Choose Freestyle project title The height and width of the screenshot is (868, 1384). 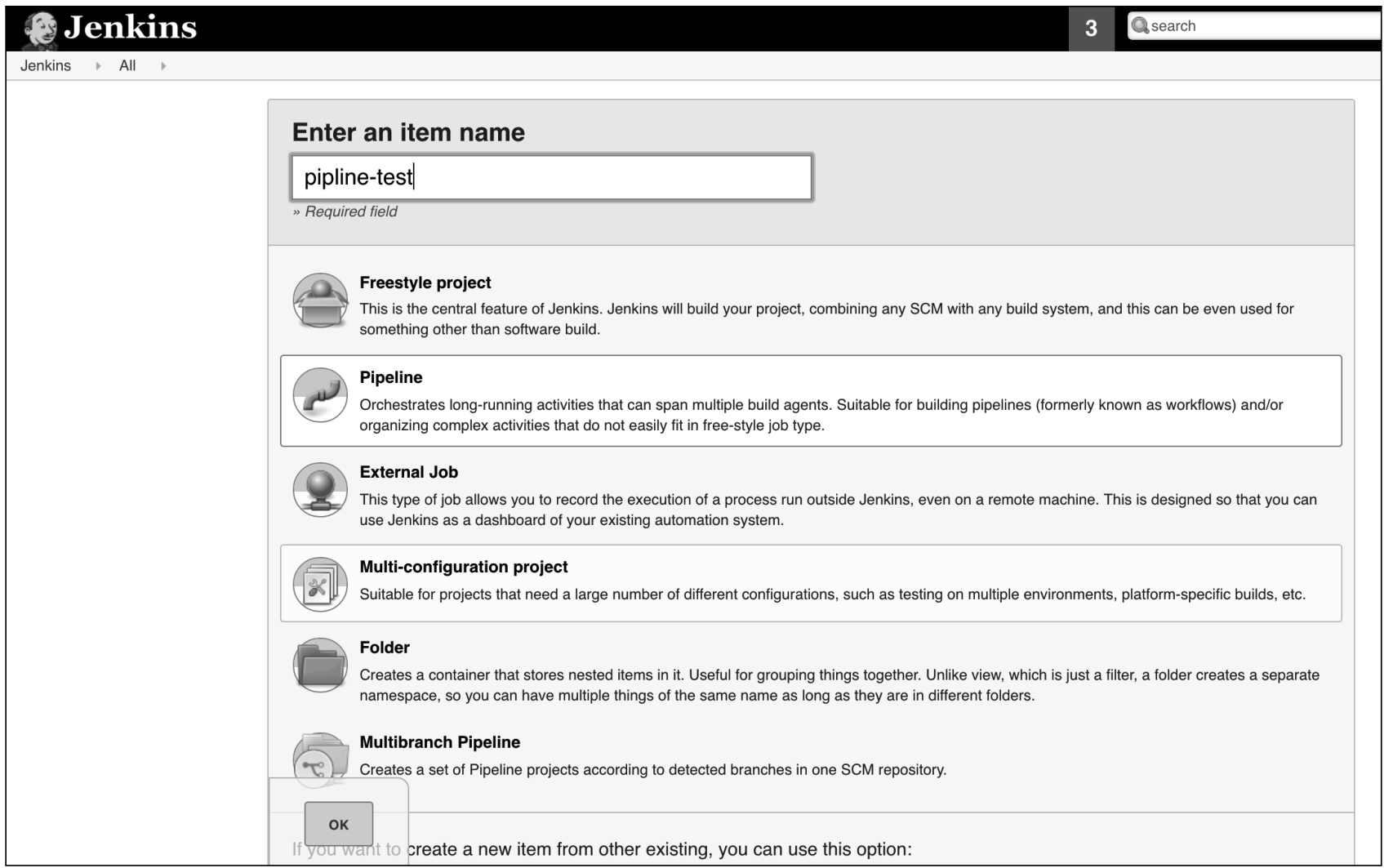[425, 283]
